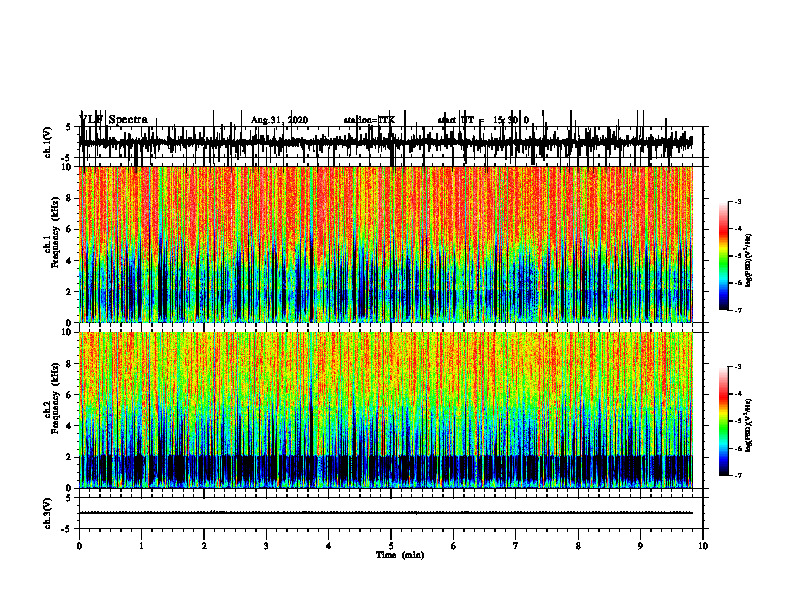Image resolution: width=792 pixels, height=612 pixels.
Task: Click the '8' kHz tick of ch.1 spectrogram
Action: coord(70,198)
